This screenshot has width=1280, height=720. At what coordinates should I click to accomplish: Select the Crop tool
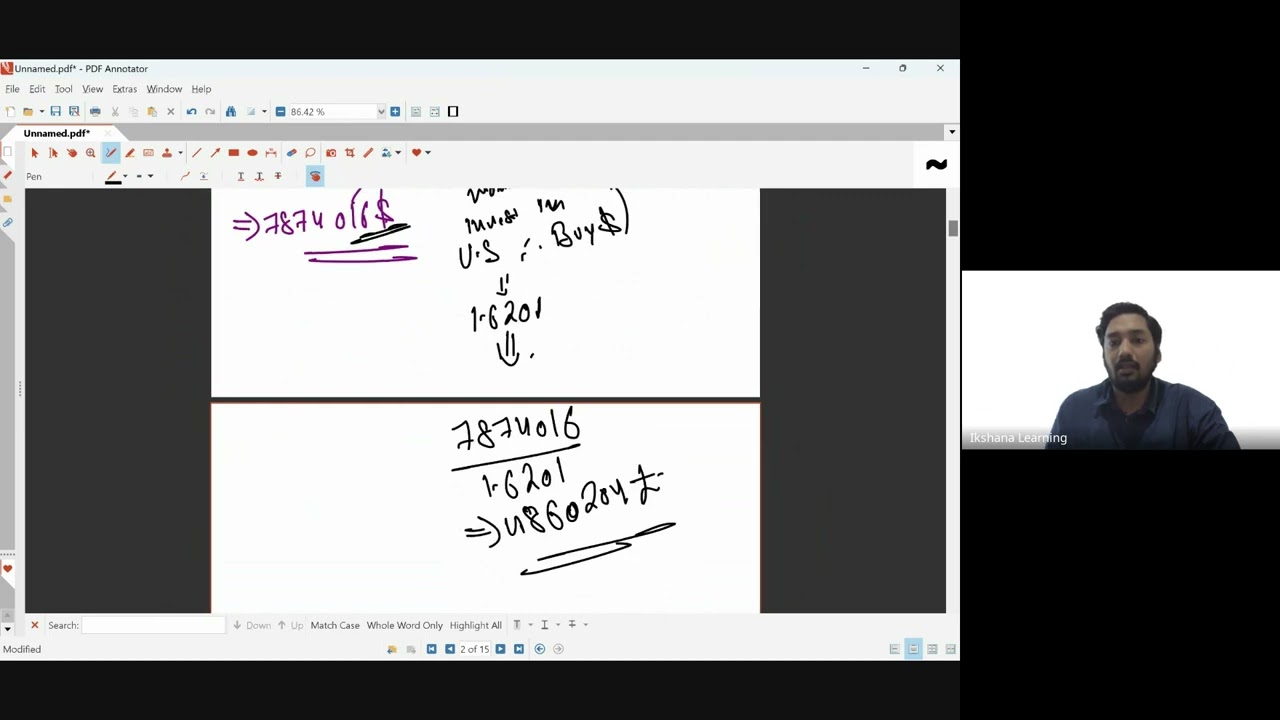pyautogui.click(x=349, y=152)
